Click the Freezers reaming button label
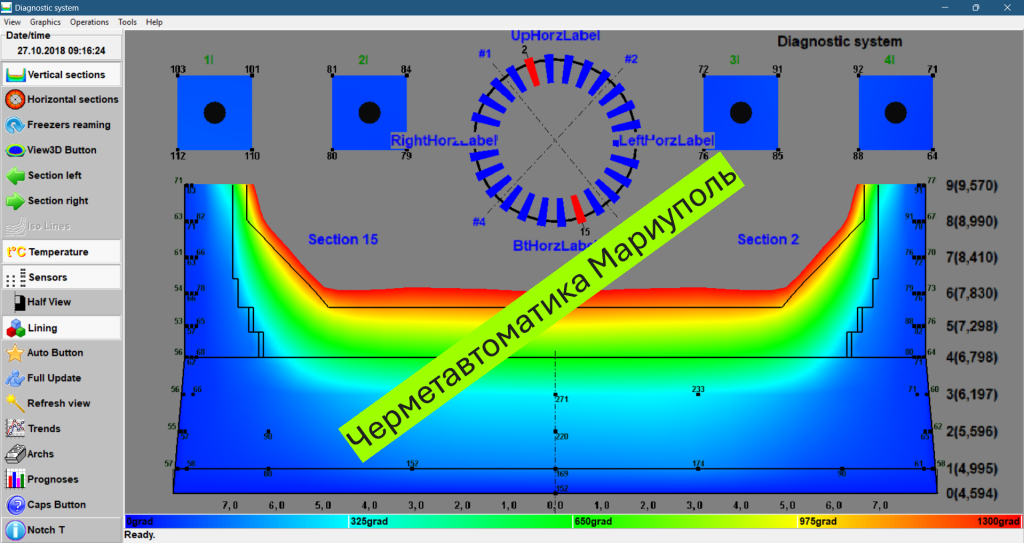The width and height of the screenshot is (1024, 543). point(69,125)
